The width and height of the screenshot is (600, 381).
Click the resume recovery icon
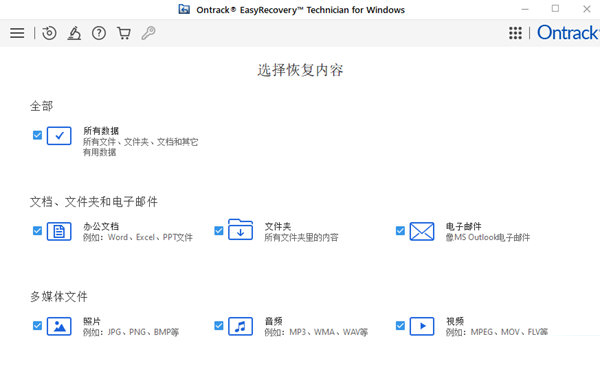pos(49,33)
